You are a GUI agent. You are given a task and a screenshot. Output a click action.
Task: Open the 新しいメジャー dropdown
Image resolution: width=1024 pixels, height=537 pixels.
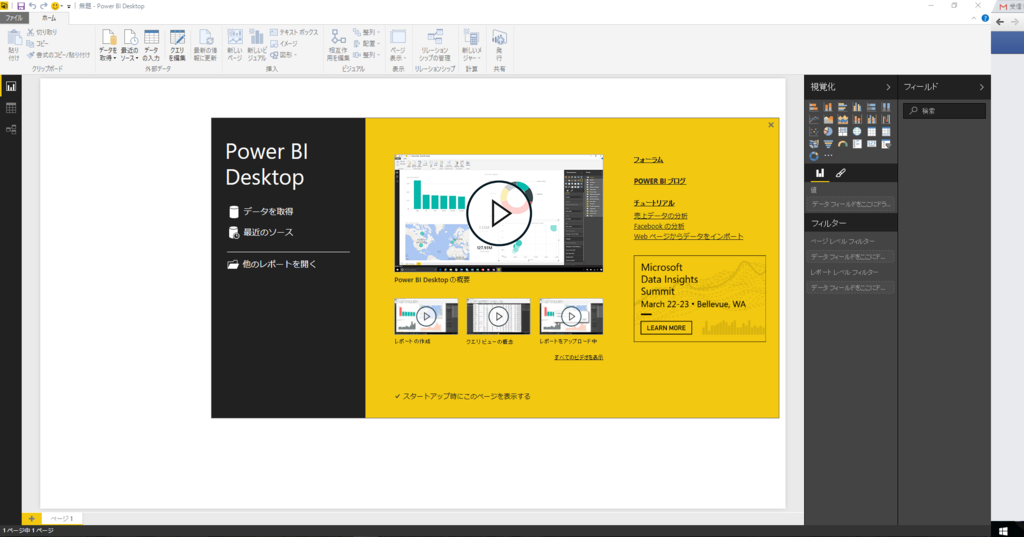[472, 45]
